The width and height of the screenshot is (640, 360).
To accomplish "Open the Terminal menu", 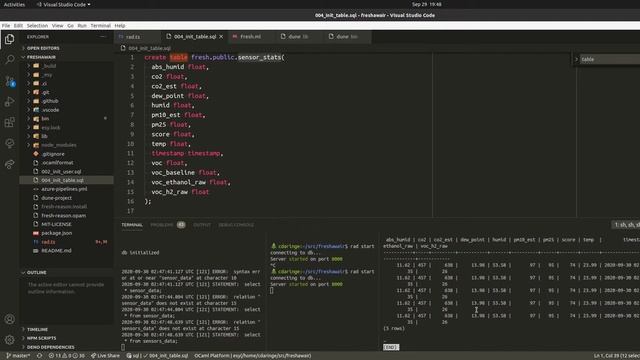I will (100, 25).
